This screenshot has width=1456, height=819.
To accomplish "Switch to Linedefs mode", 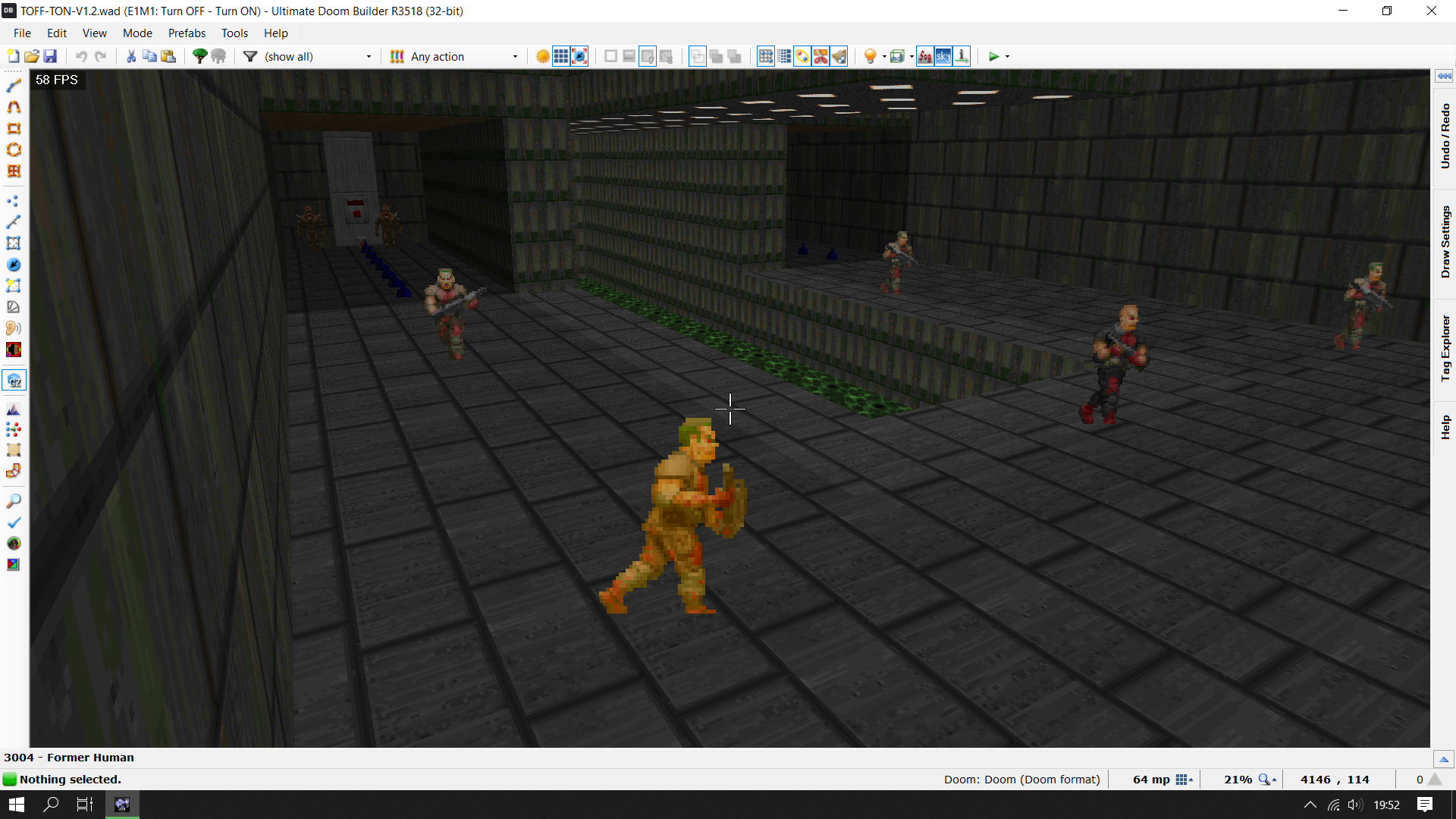I will [x=14, y=222].
